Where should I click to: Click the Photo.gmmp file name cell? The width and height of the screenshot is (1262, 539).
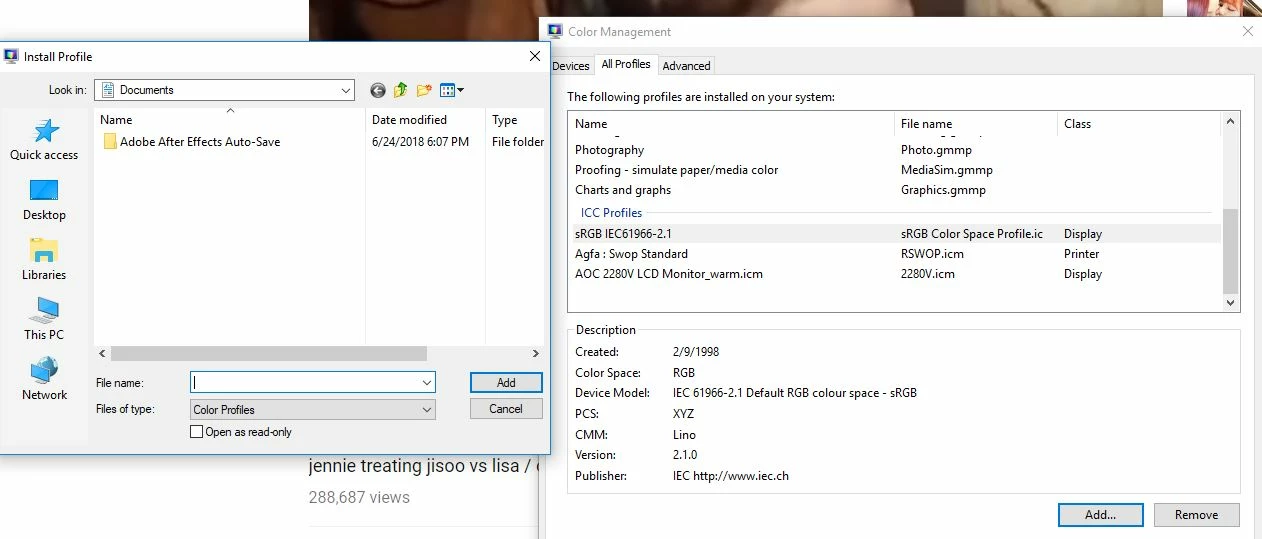(x=936, y=150)
